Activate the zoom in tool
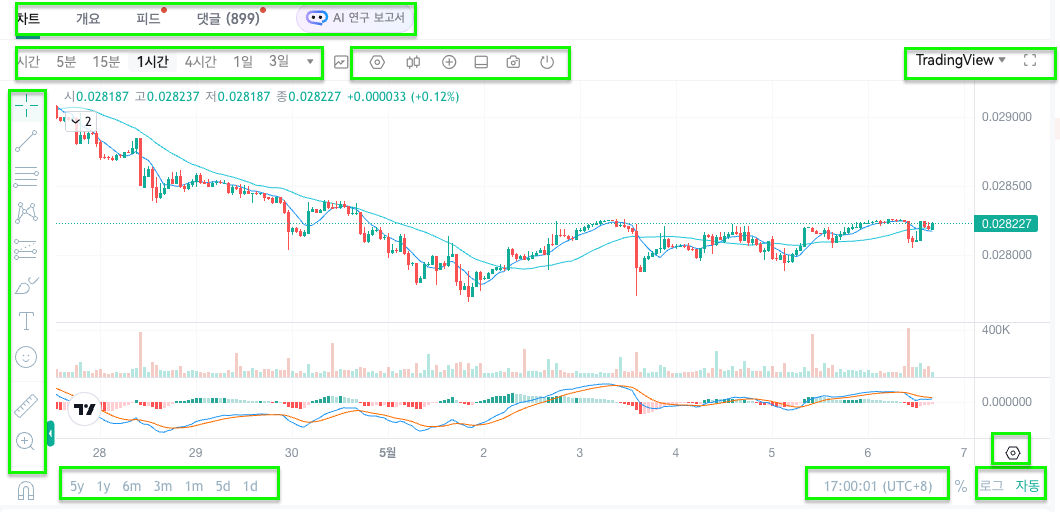The image size is (1060, 512). (x=26, y=442)
